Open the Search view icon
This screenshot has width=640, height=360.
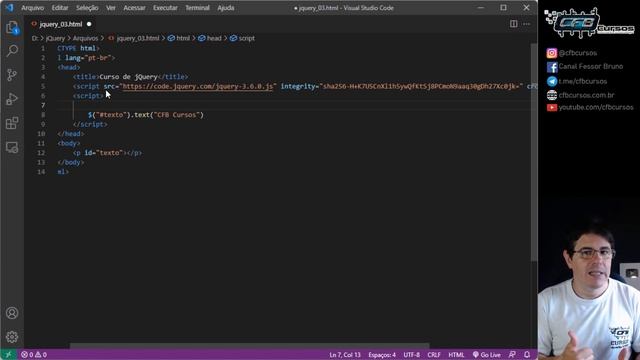pyautogui.click(x=12, y=51)
